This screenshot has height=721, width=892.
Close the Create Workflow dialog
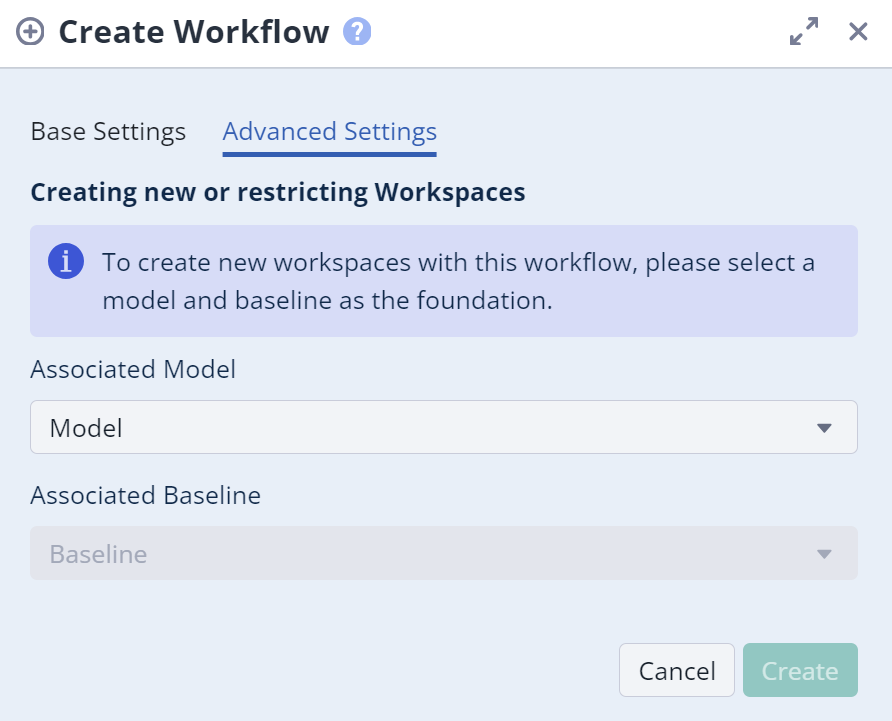(858, 32)
